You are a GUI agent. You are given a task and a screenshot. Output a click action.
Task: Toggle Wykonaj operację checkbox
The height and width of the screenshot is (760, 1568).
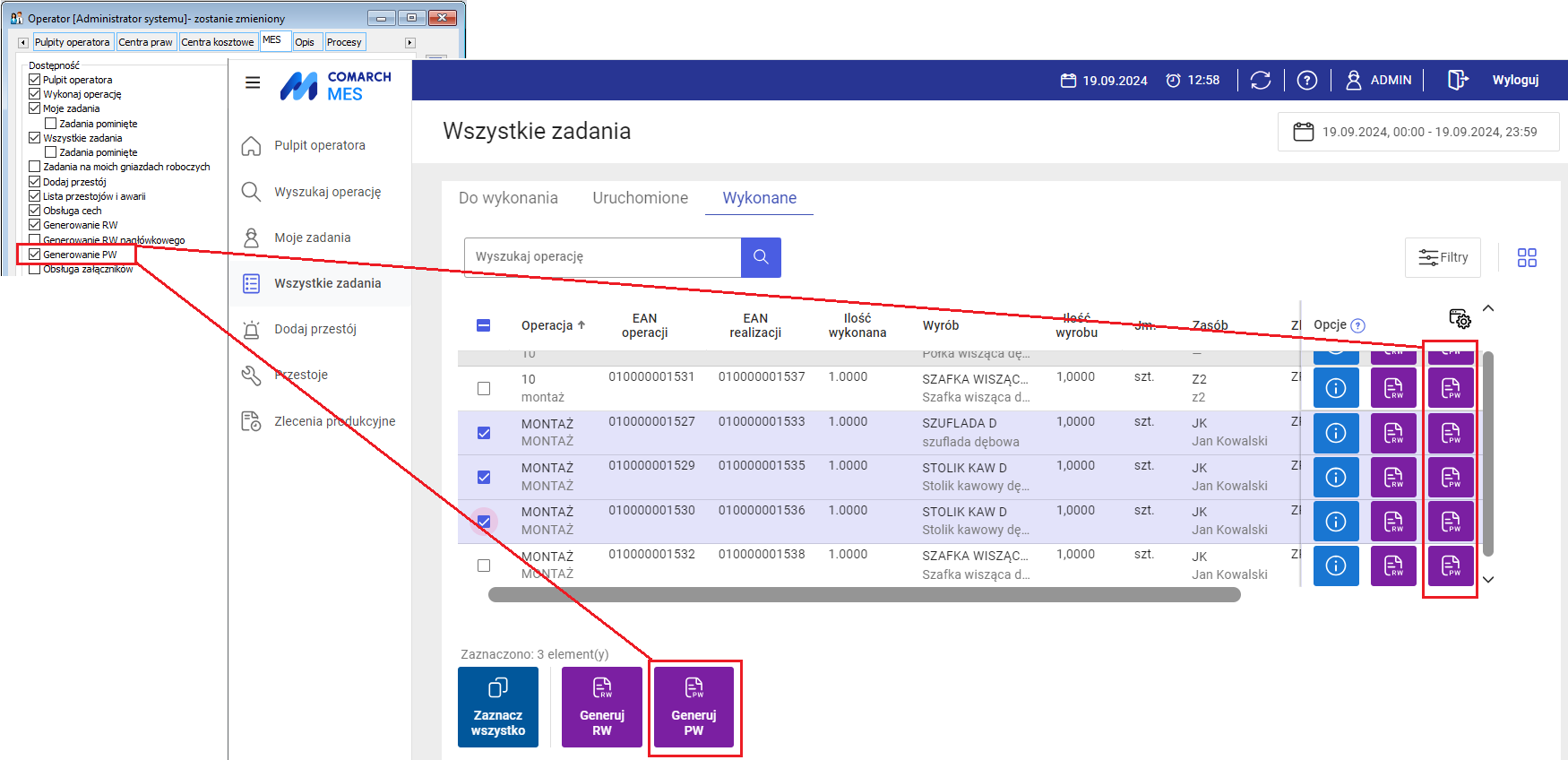34,94
